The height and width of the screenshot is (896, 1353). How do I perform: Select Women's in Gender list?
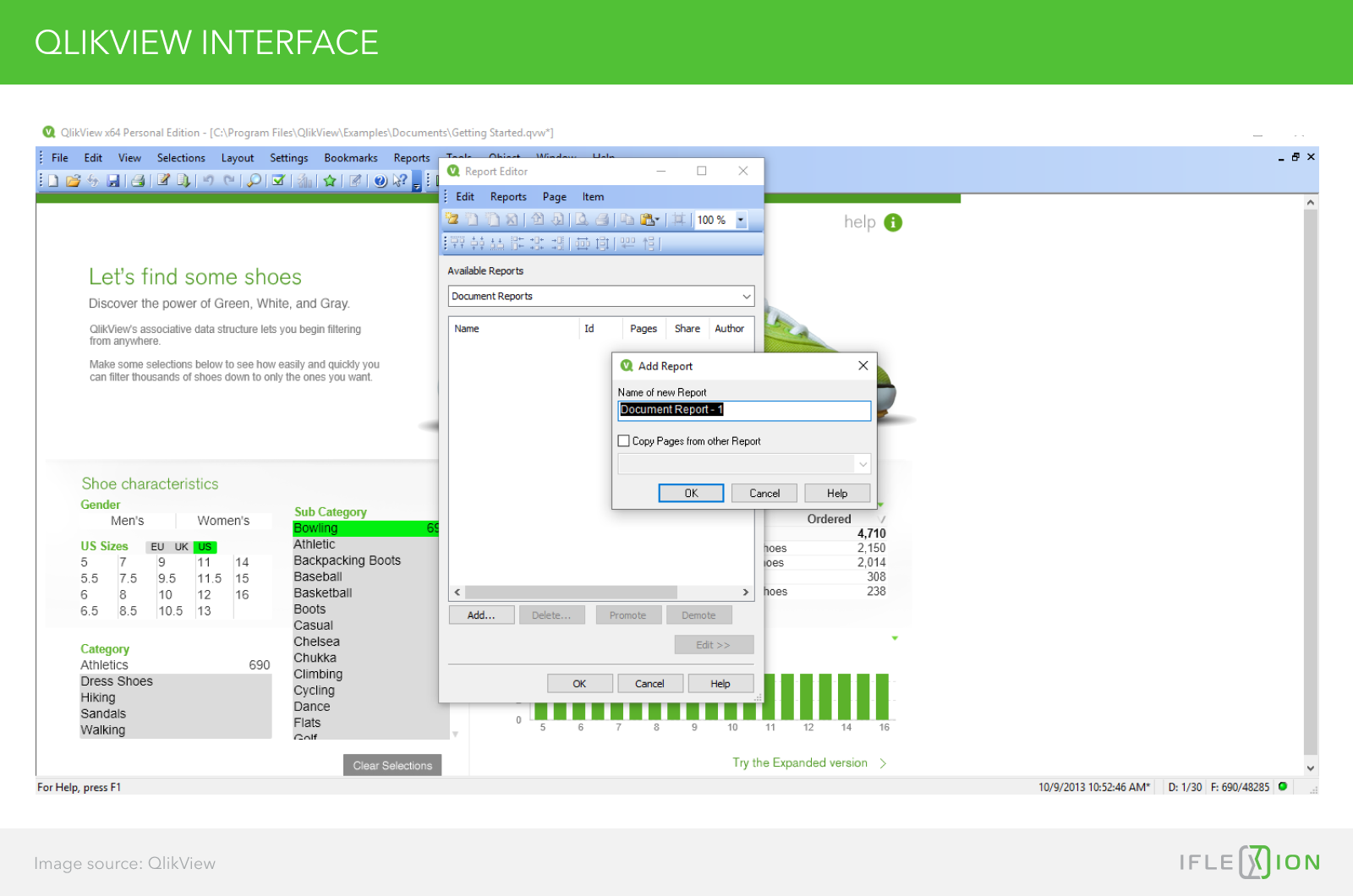(223, 521)
